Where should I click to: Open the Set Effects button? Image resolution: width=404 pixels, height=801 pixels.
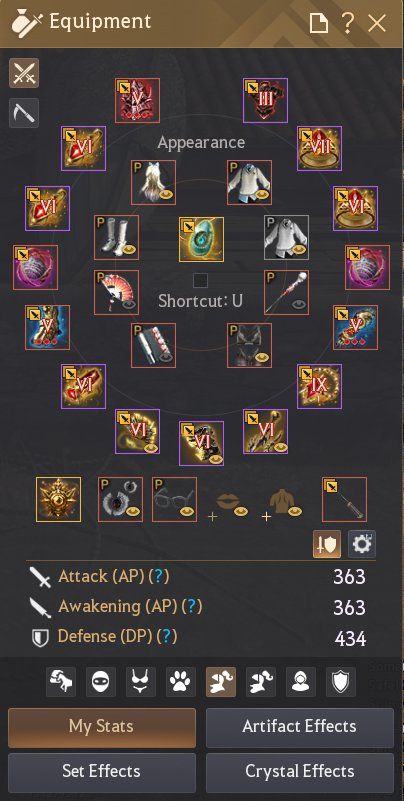click(x=102, y=772)
